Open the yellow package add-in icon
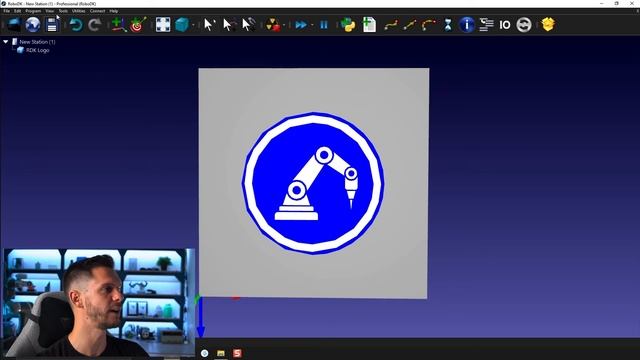The height and width of the screenshot is (360, 640). pyautogui.click(x=548, y=24)
